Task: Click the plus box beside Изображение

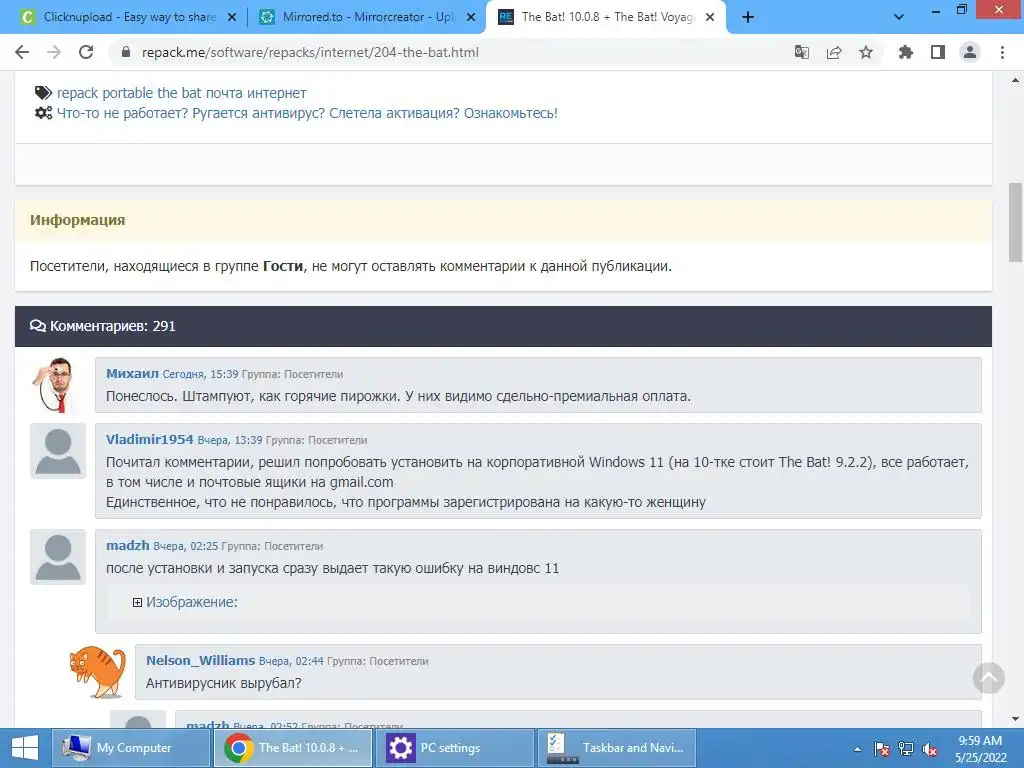Action: 137,602
